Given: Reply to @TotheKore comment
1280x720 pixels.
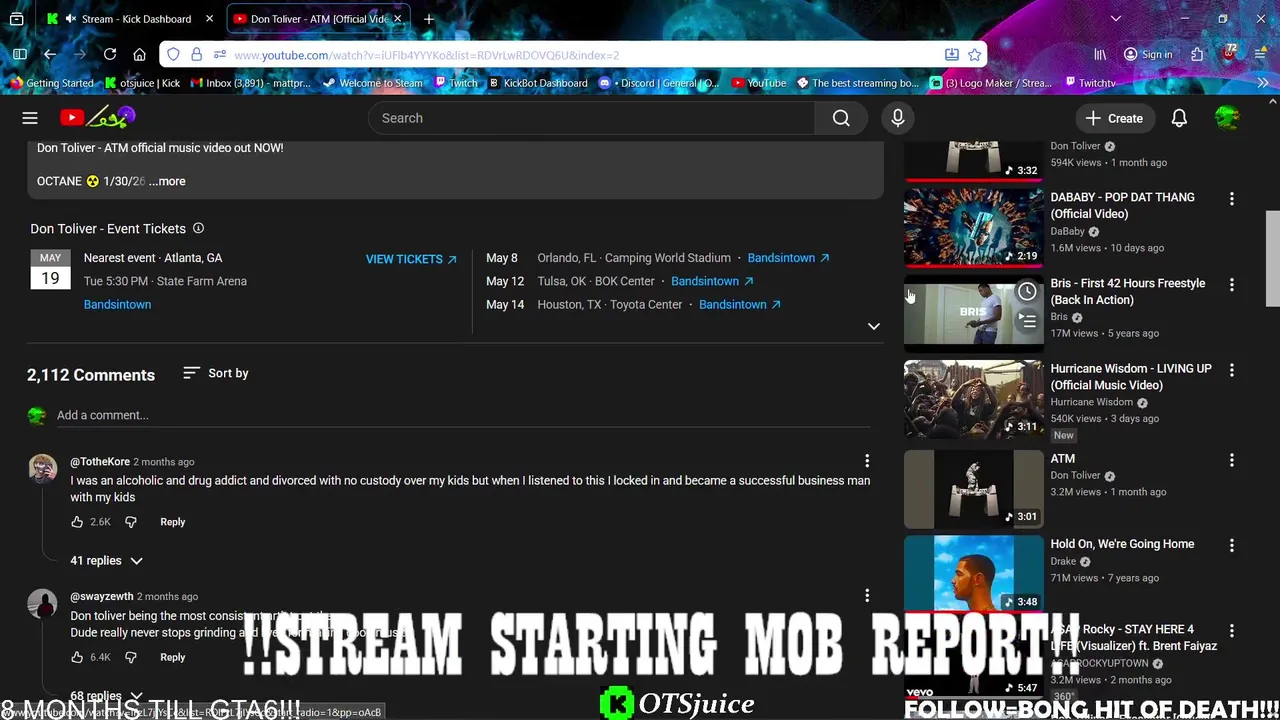Looking at the screenshot, I should click(172, 522).
